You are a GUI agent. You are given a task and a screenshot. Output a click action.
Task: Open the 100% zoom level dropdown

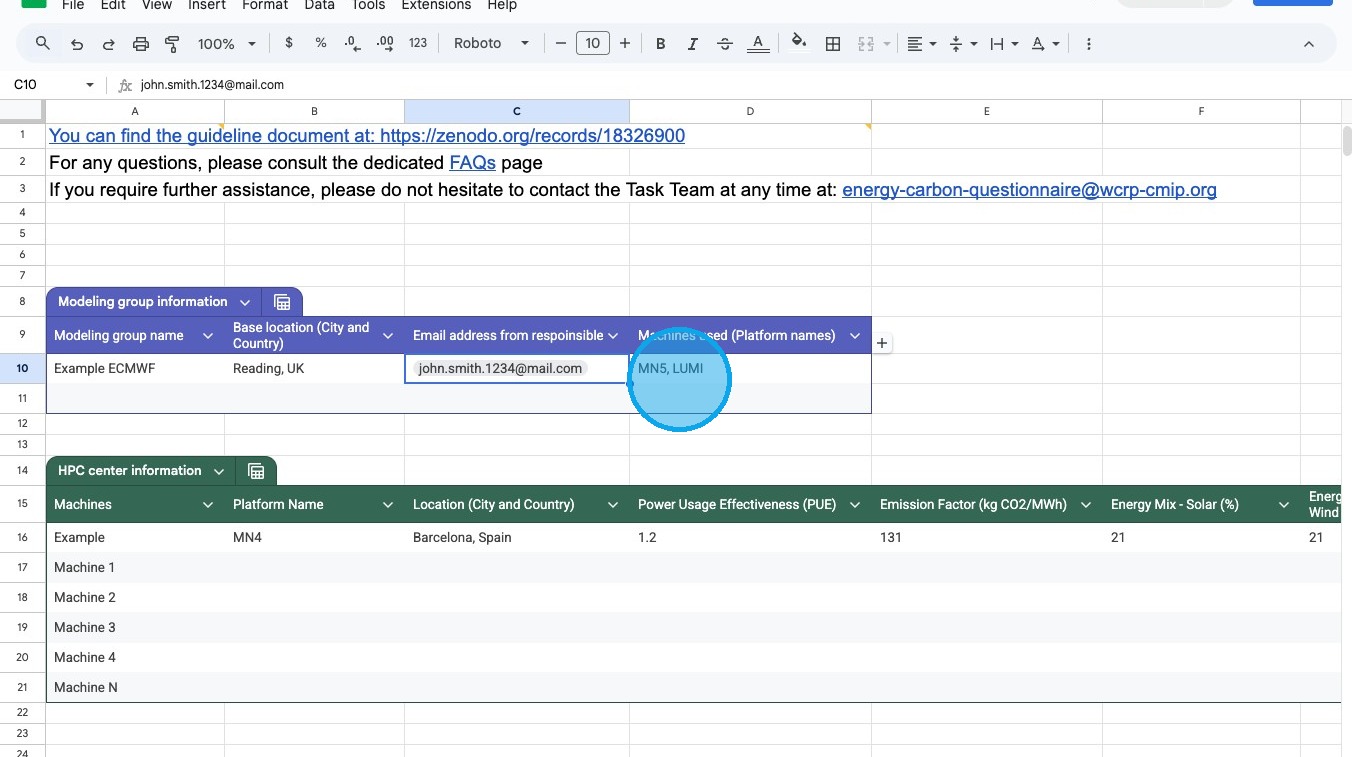pos(227,44)
